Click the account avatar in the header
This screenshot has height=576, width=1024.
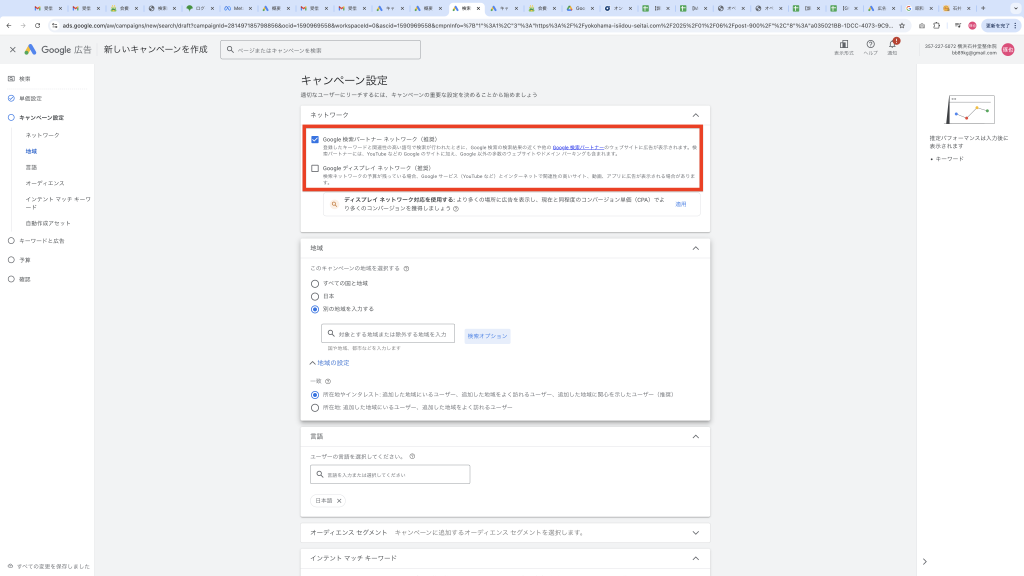1008,49
